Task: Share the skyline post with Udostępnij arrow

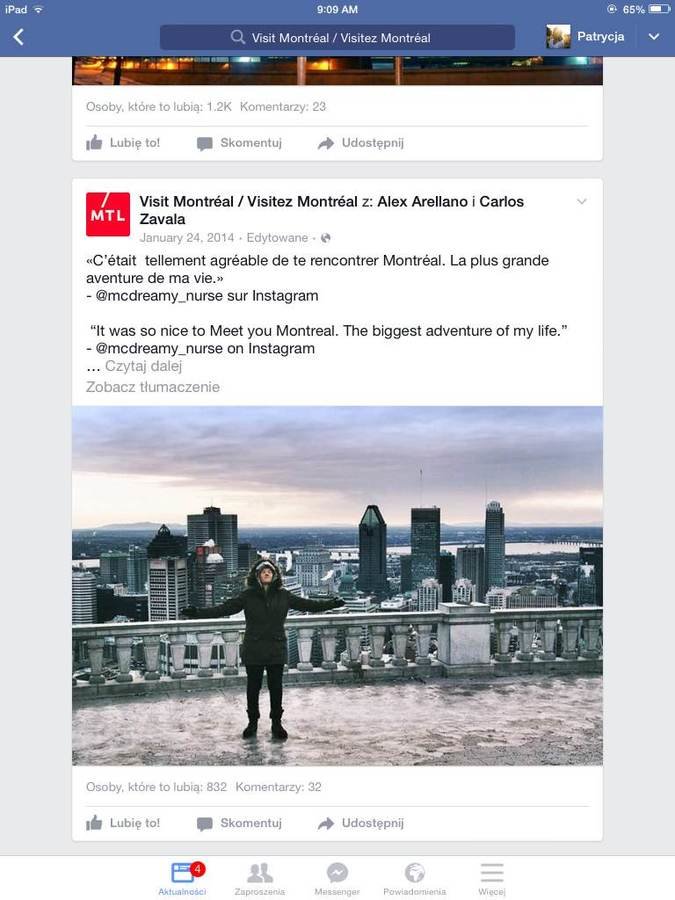Action: [360, 823]
